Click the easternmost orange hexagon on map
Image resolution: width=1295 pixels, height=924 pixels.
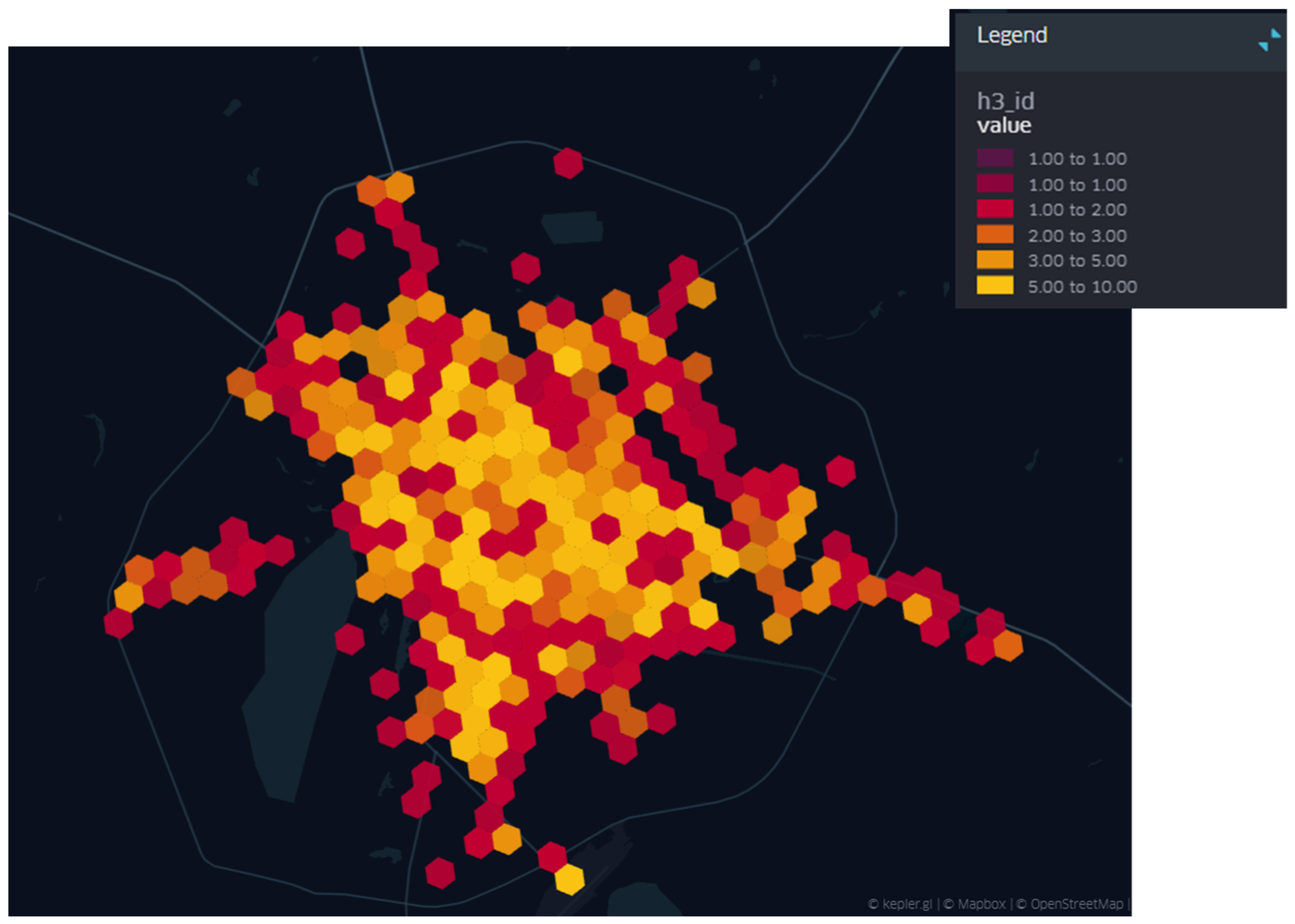pos(1008,646)
